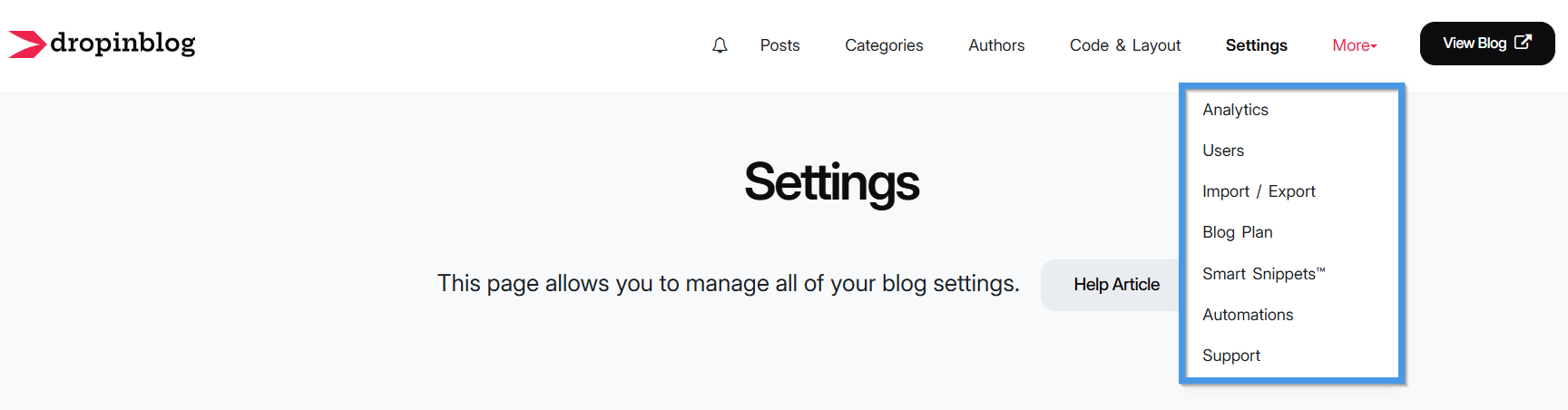The height and width of the screenshot is (410, 1568).
Task: Select the Settings nav item
Action: [1256, 45]
